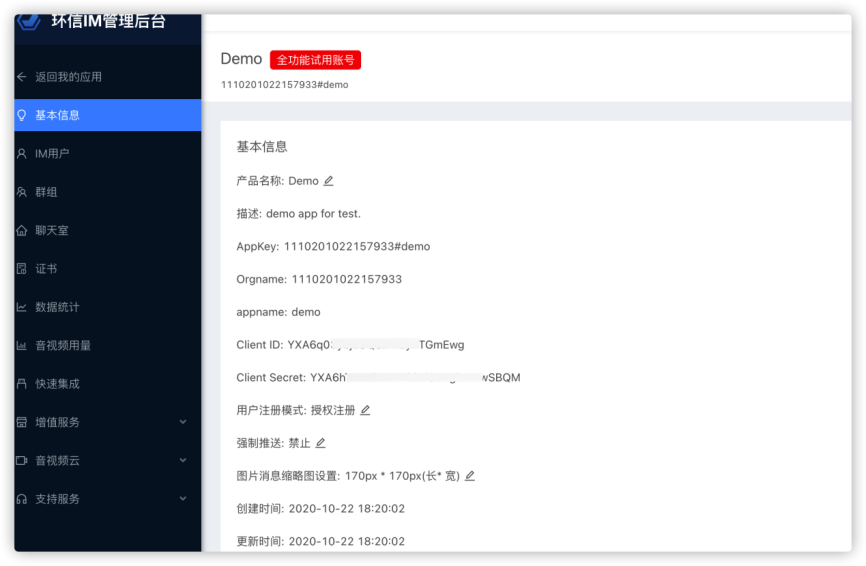The image size is (866, 566).
Task: Open the 快速集成 menu item
Action: coord(108,383)
